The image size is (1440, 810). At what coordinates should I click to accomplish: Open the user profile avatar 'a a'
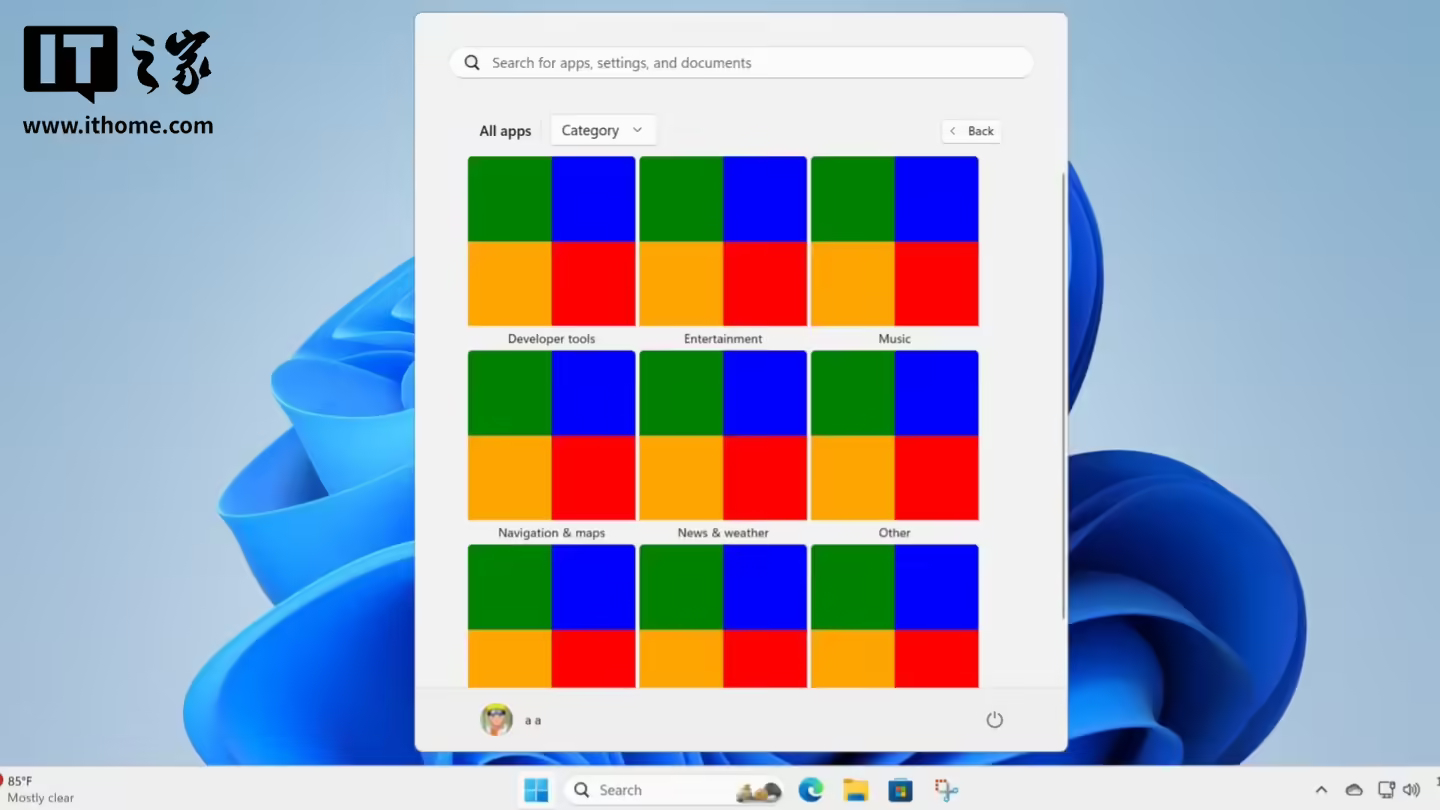pyautogui.click(x=497, y=720)
